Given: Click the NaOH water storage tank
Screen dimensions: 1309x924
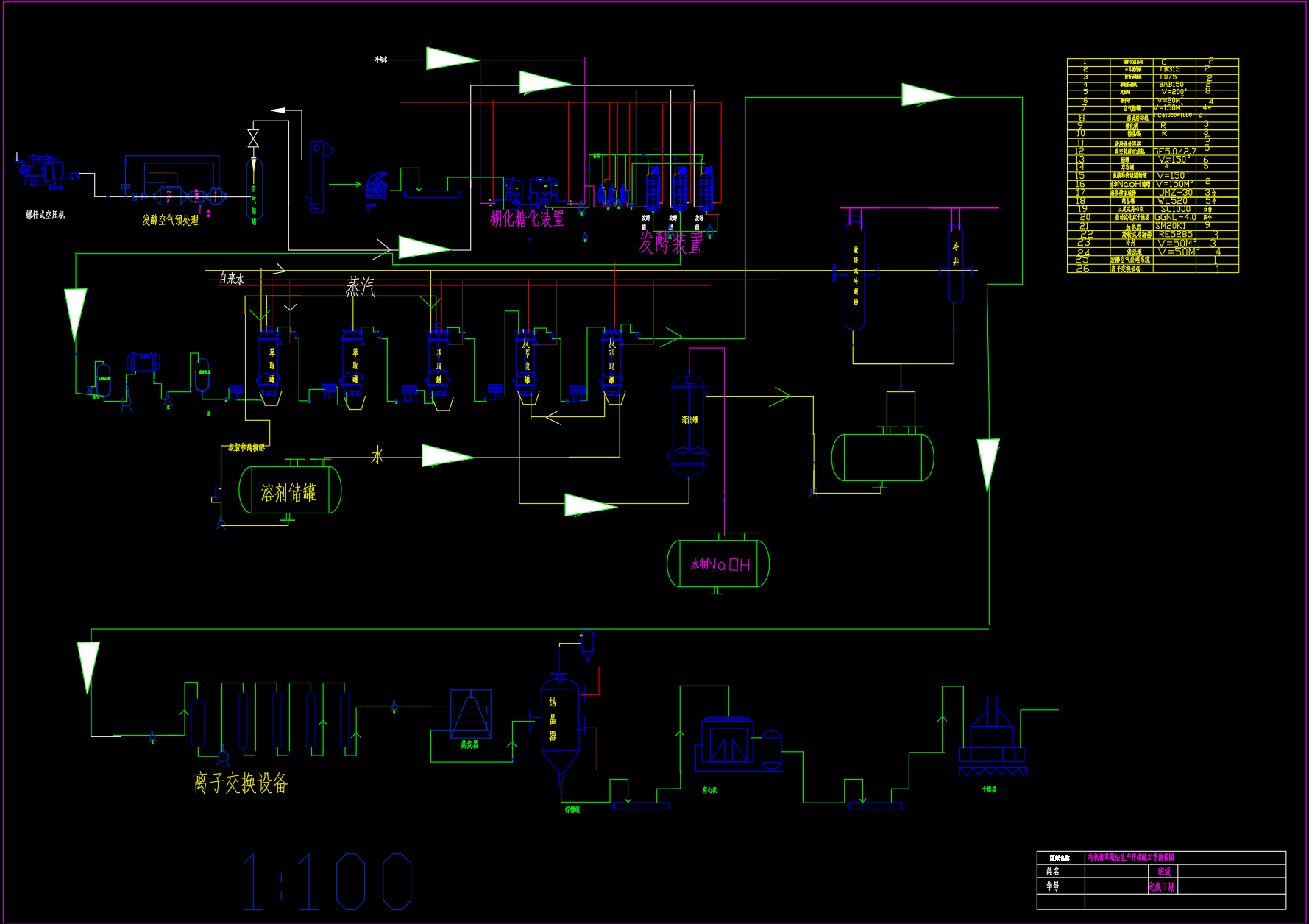Looking at the screenshot, I should pos(718,564).
